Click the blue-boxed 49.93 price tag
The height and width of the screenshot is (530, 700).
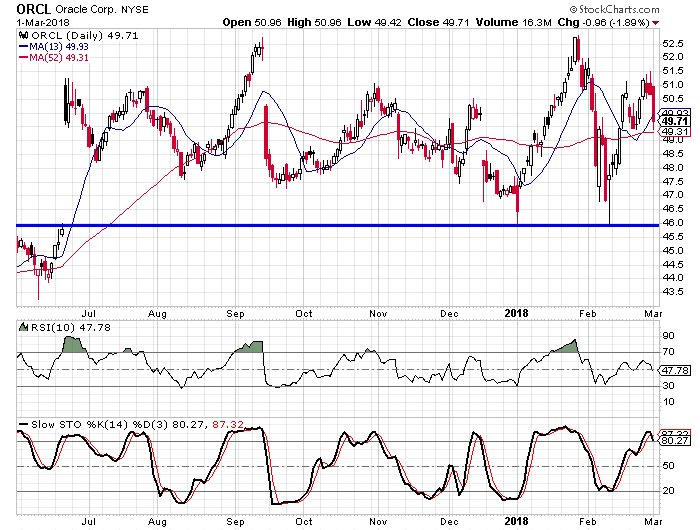(x=674, y=113)
